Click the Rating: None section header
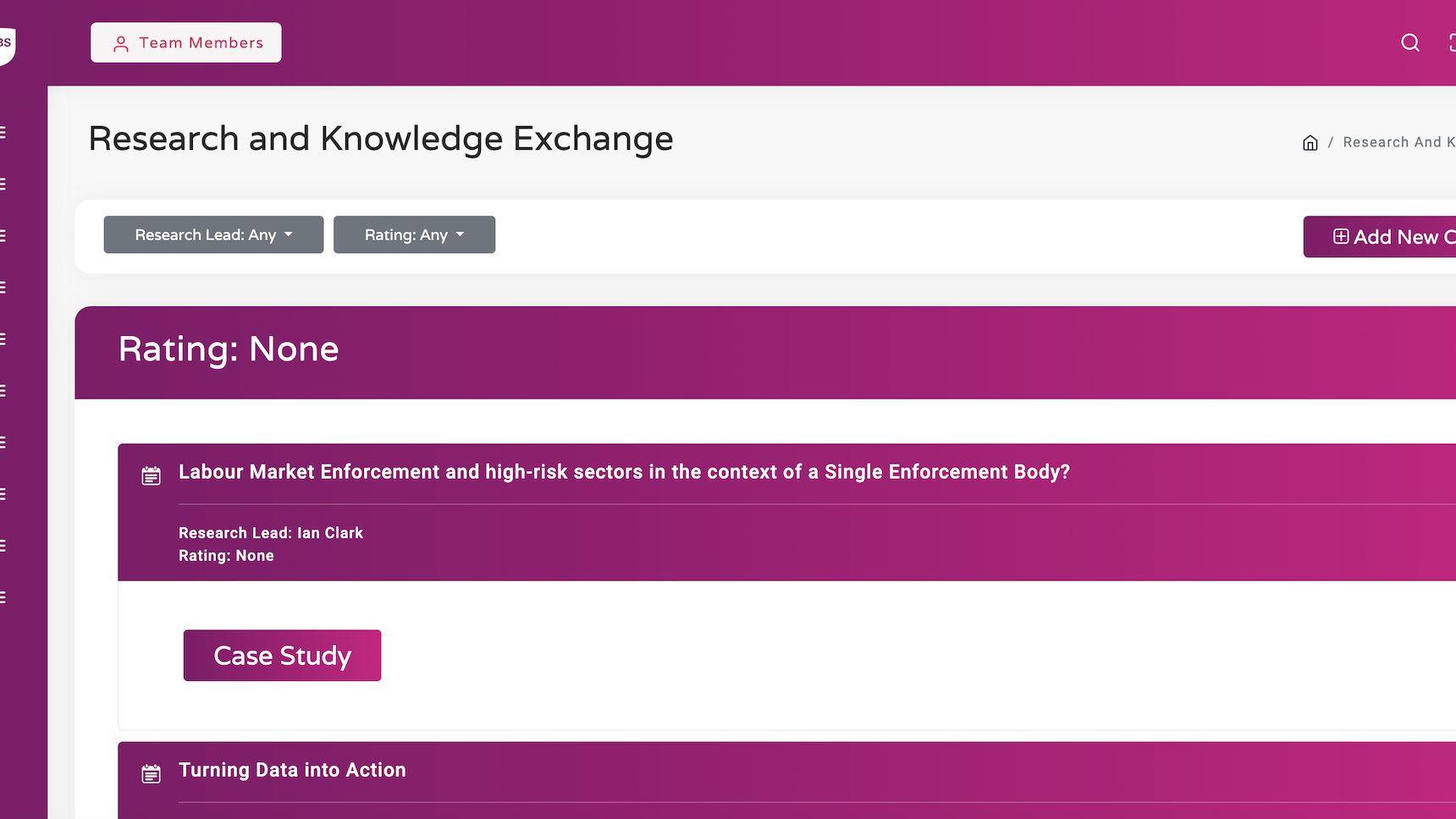The height and width of the screenshot is (819, 1456). [229, 349]
